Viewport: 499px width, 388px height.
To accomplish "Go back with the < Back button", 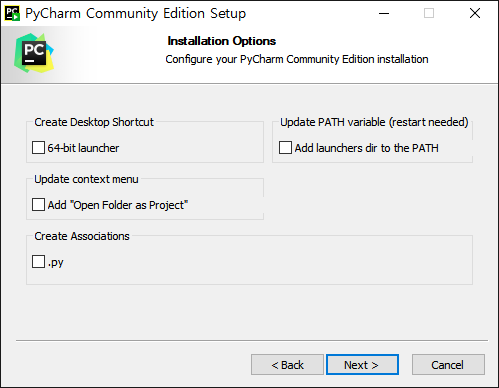I will point(287,365).
